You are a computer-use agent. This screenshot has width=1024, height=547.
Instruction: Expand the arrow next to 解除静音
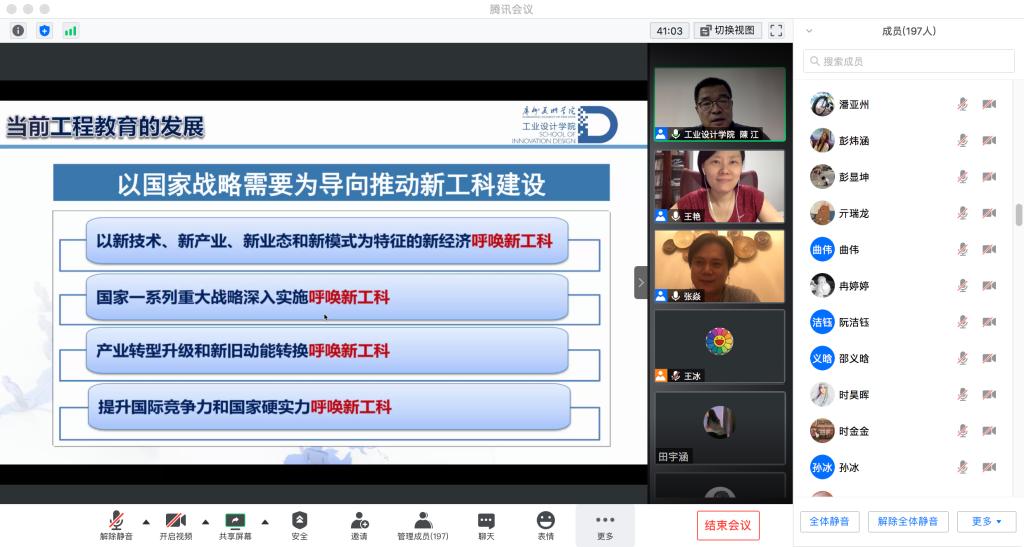tap(146, 521)
